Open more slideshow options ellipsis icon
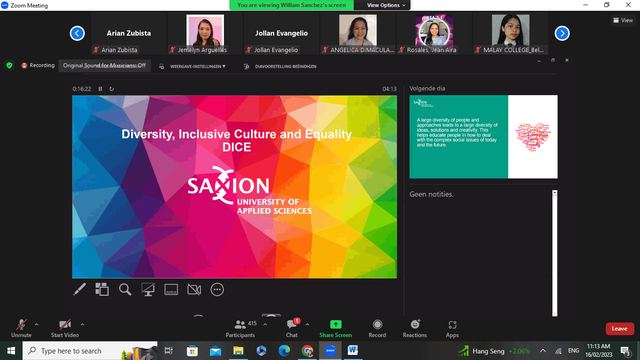The image size is (640, 360). click(x=217, y=289)
